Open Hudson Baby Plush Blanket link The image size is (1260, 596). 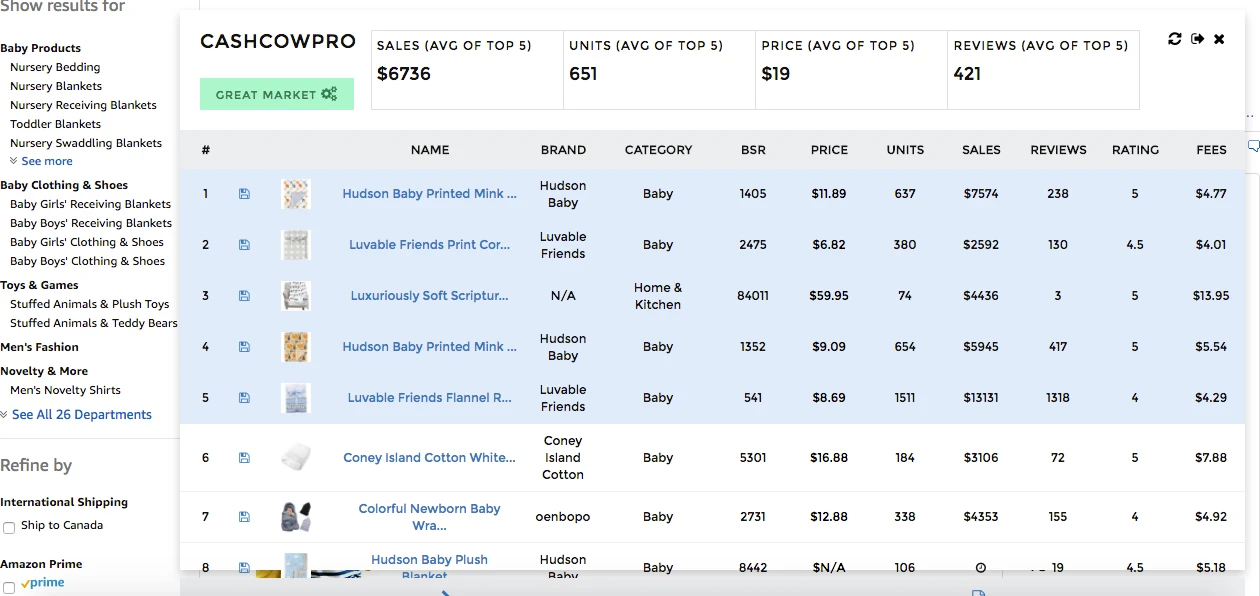coord(430,567)
